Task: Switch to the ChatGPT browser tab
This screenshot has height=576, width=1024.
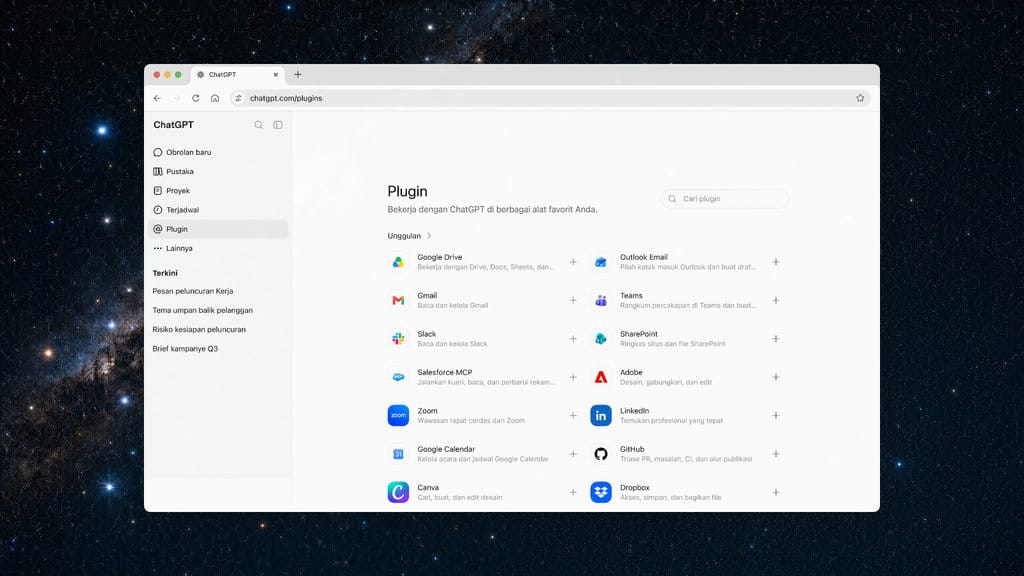Action: point(237,74)
